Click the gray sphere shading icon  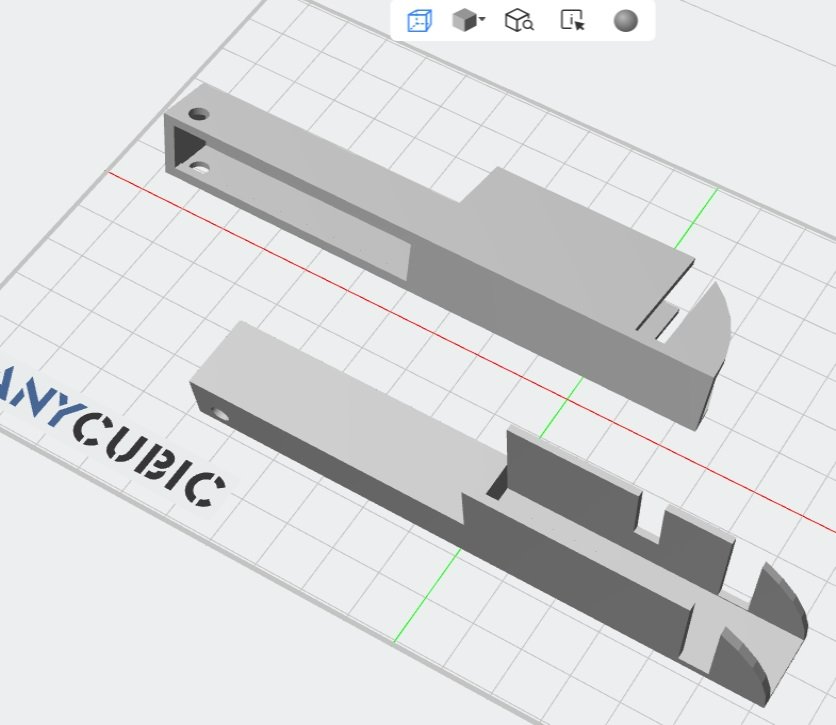pyautogui.click(x=626, y=21)
